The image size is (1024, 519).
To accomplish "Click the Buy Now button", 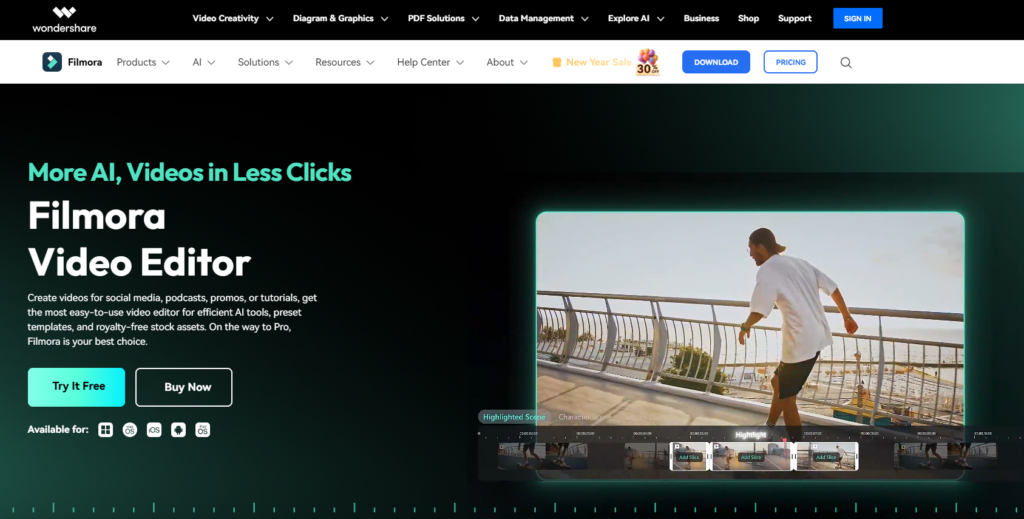I will pyautogui.click(x=184, y=387).
